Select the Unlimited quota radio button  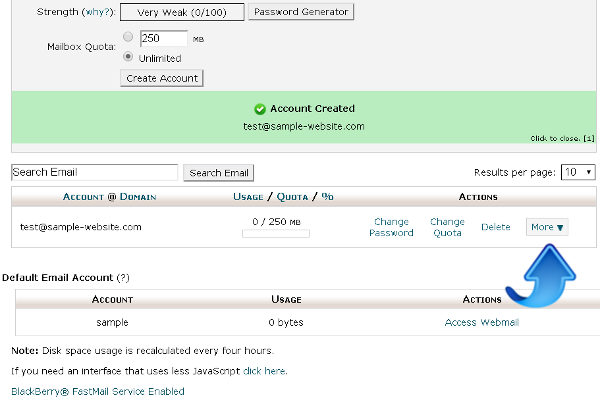point(127,57)
